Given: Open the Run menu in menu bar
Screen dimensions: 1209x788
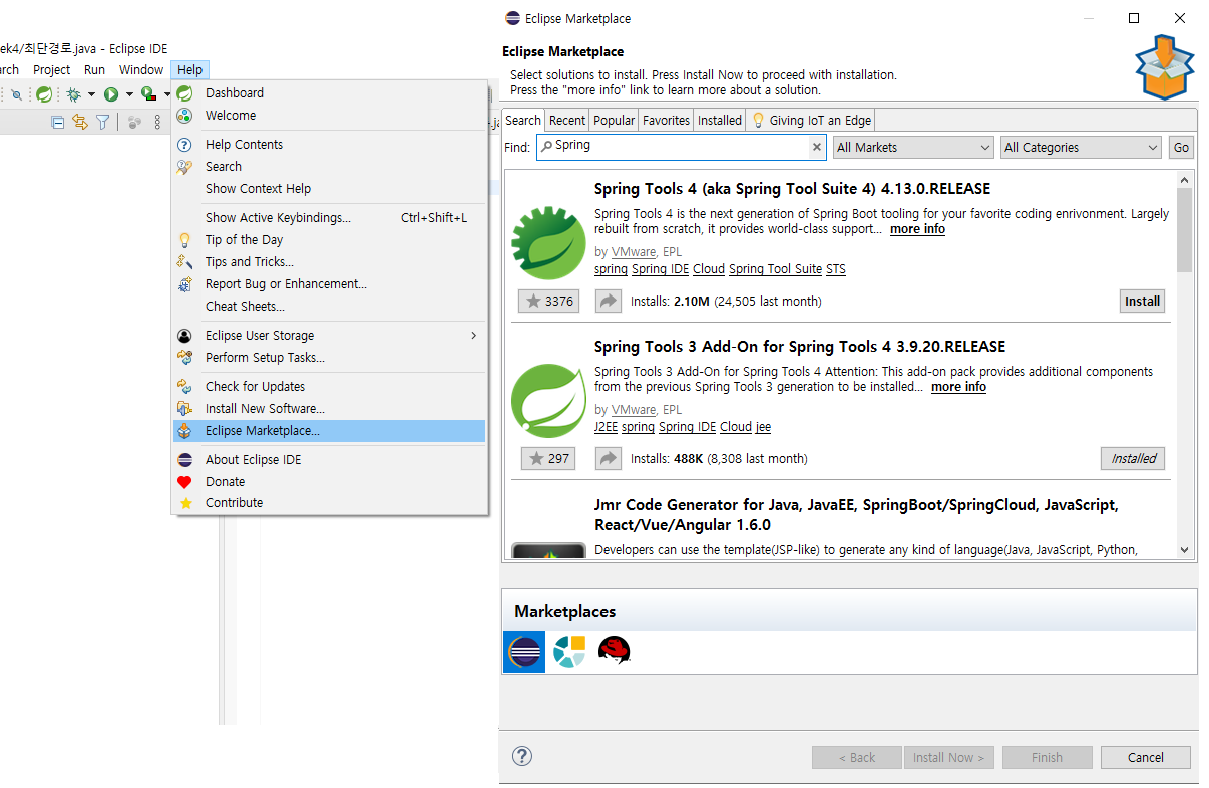Looking at the screenshot, I should [94, 70].
